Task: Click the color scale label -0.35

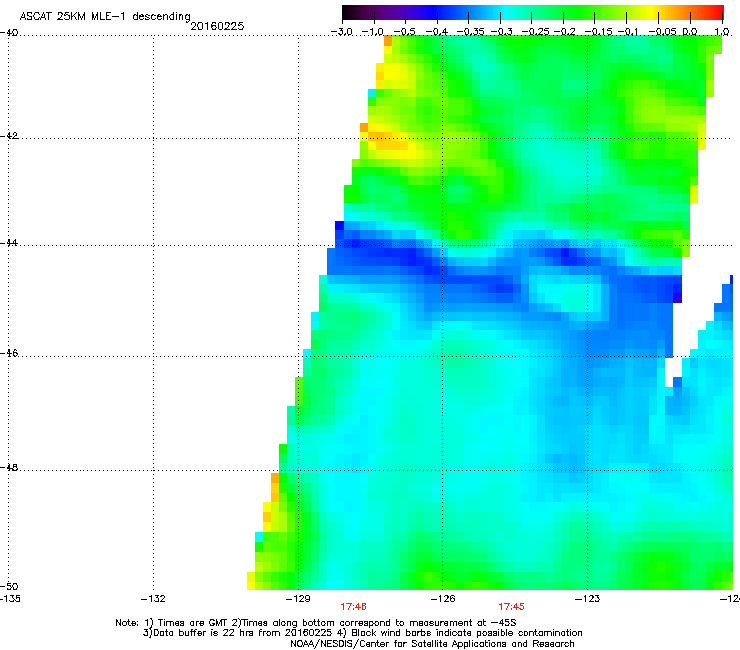Action: [468, 32]
